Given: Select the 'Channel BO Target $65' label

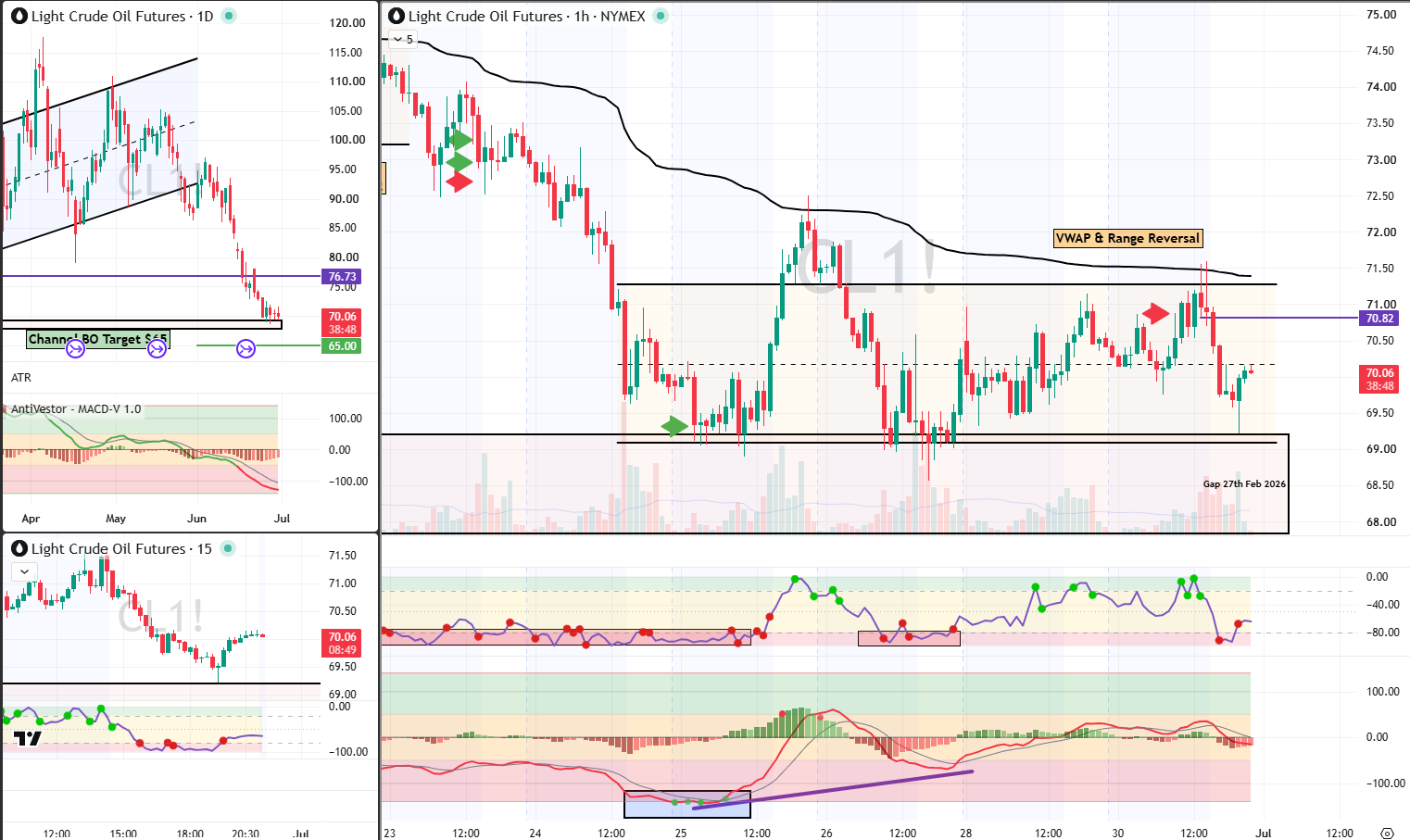Looking at the screenshot, I should 98,339.
